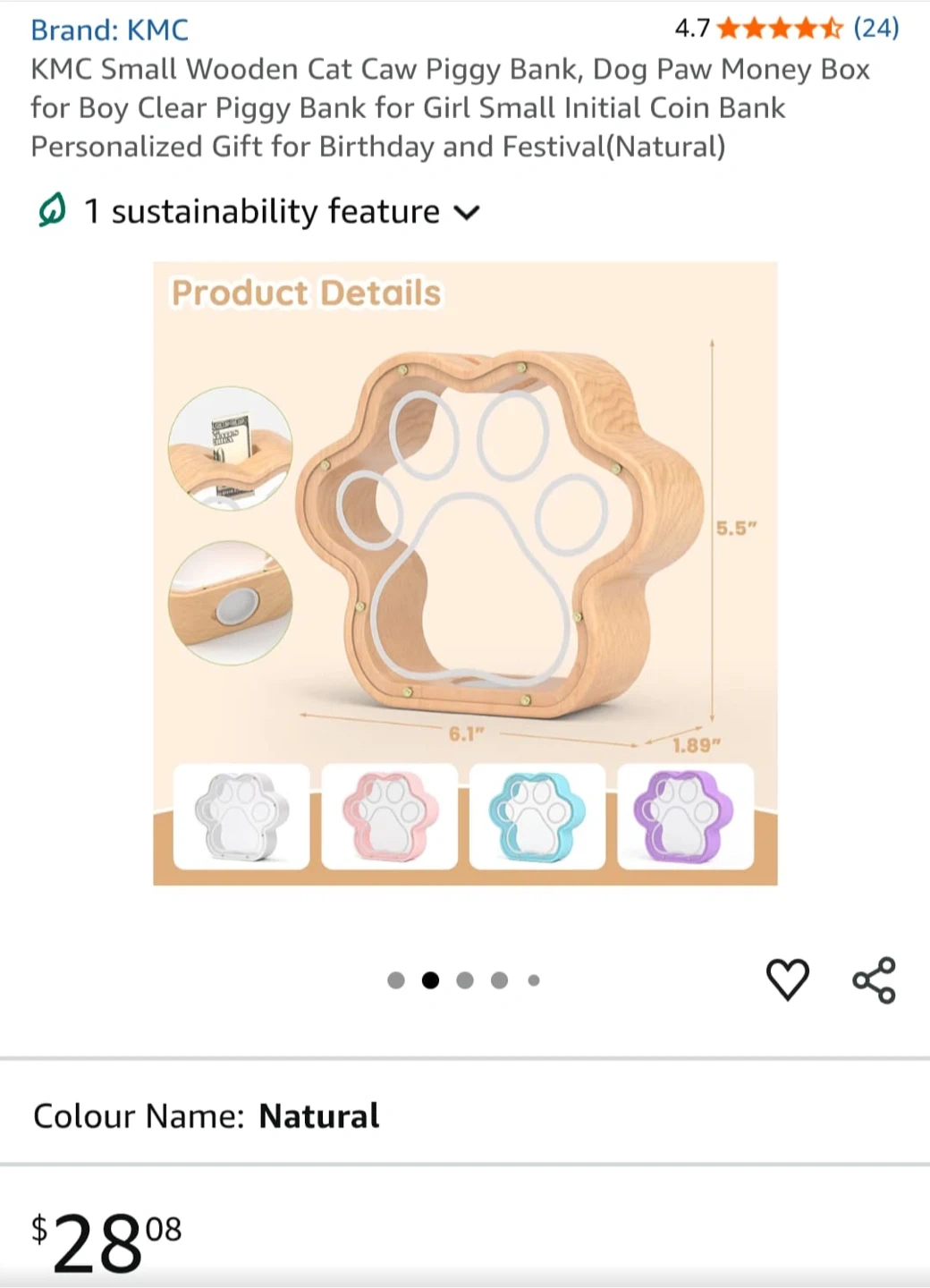Select the purple paw bank swatch
Viewport: 930px width, 1288px height.
click(x=685, y=816)
